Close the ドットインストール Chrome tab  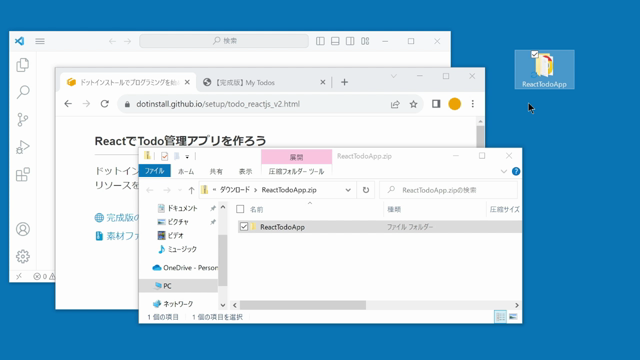[187, 82]
